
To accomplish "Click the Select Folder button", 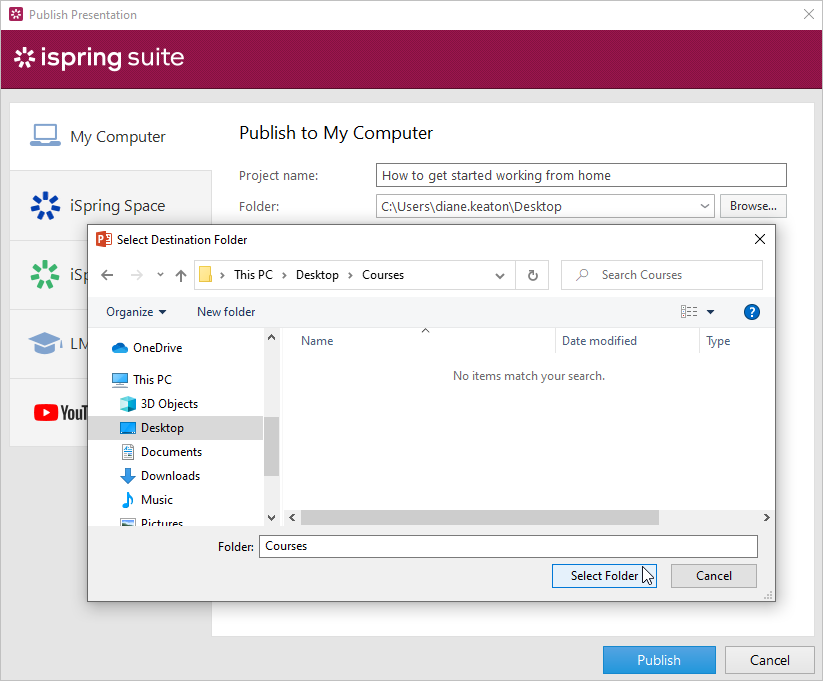I will point(604,576).
